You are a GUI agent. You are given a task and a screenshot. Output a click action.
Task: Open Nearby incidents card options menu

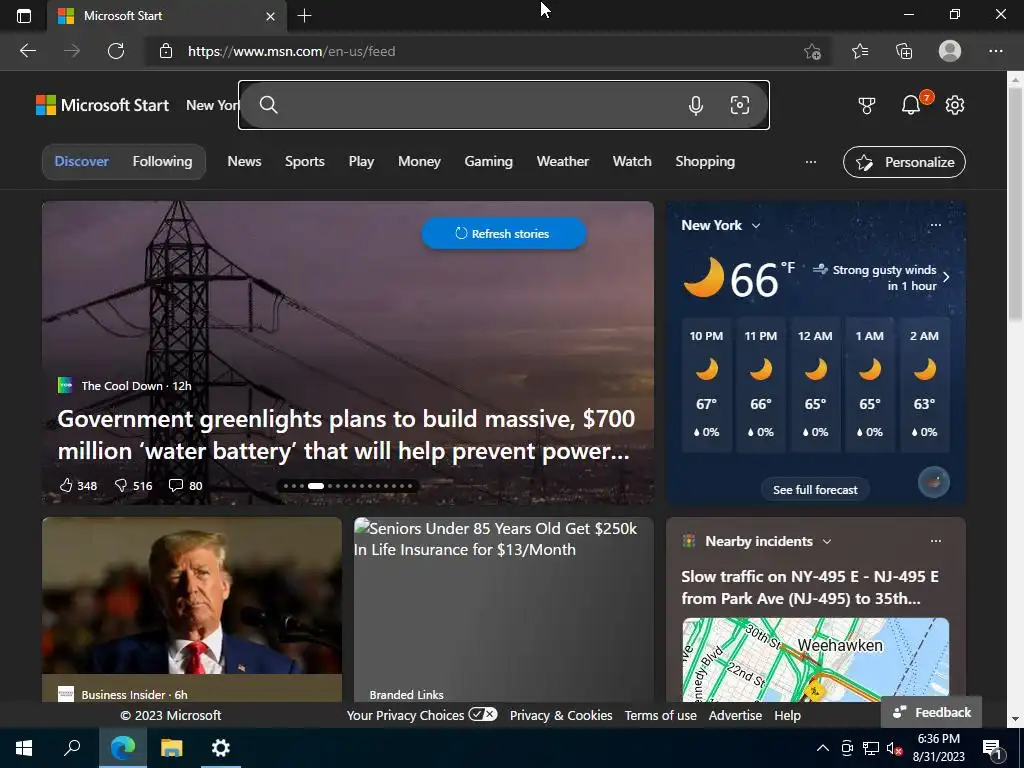click(935, 541)
